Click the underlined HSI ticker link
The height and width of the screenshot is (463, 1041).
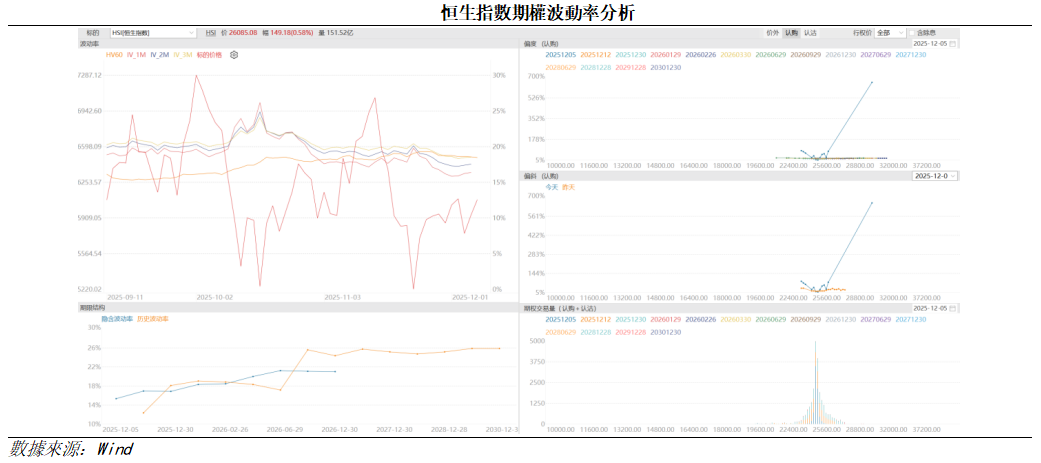[x=211, y=33]
